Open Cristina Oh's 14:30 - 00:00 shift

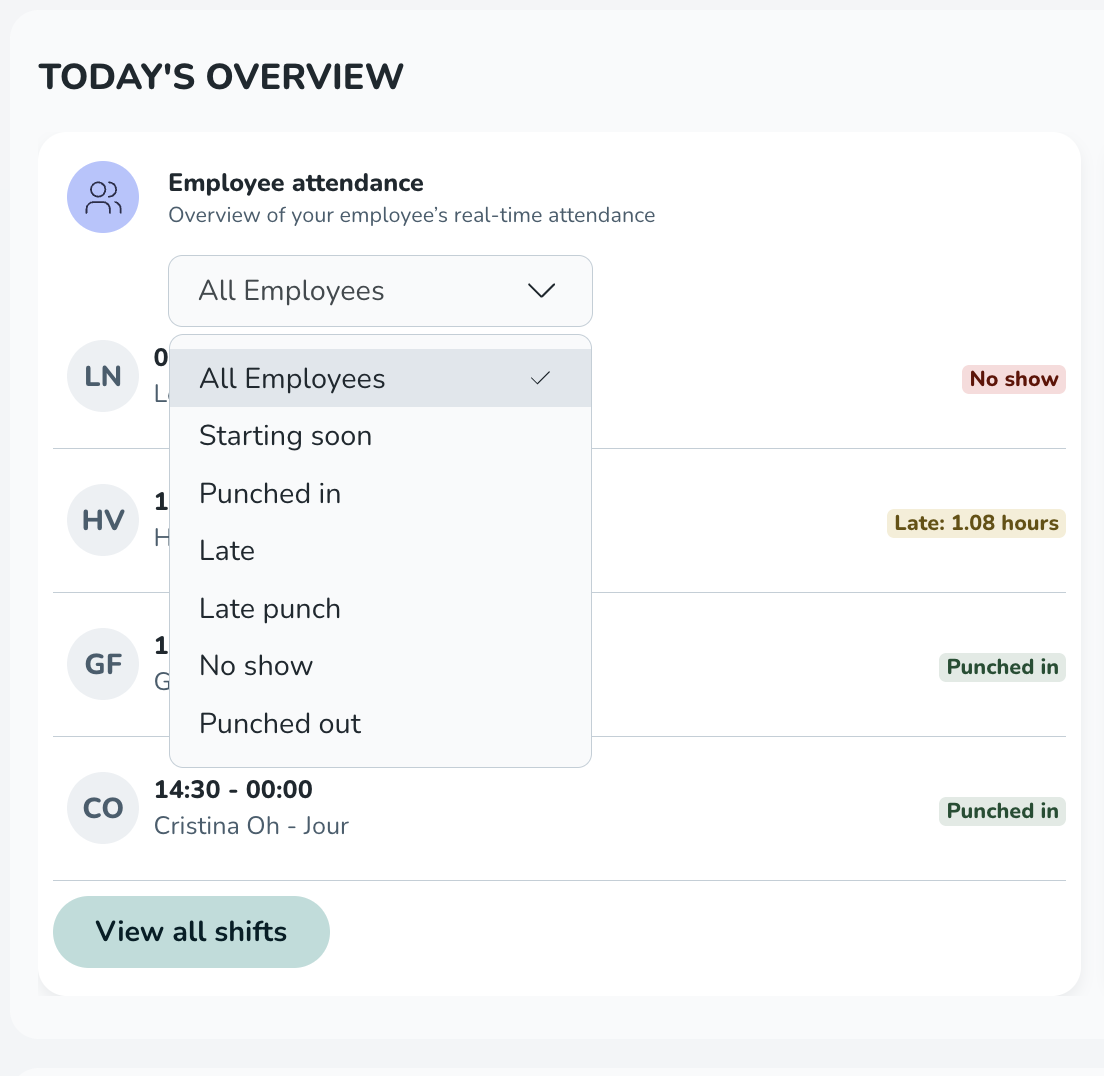[234, 790]
